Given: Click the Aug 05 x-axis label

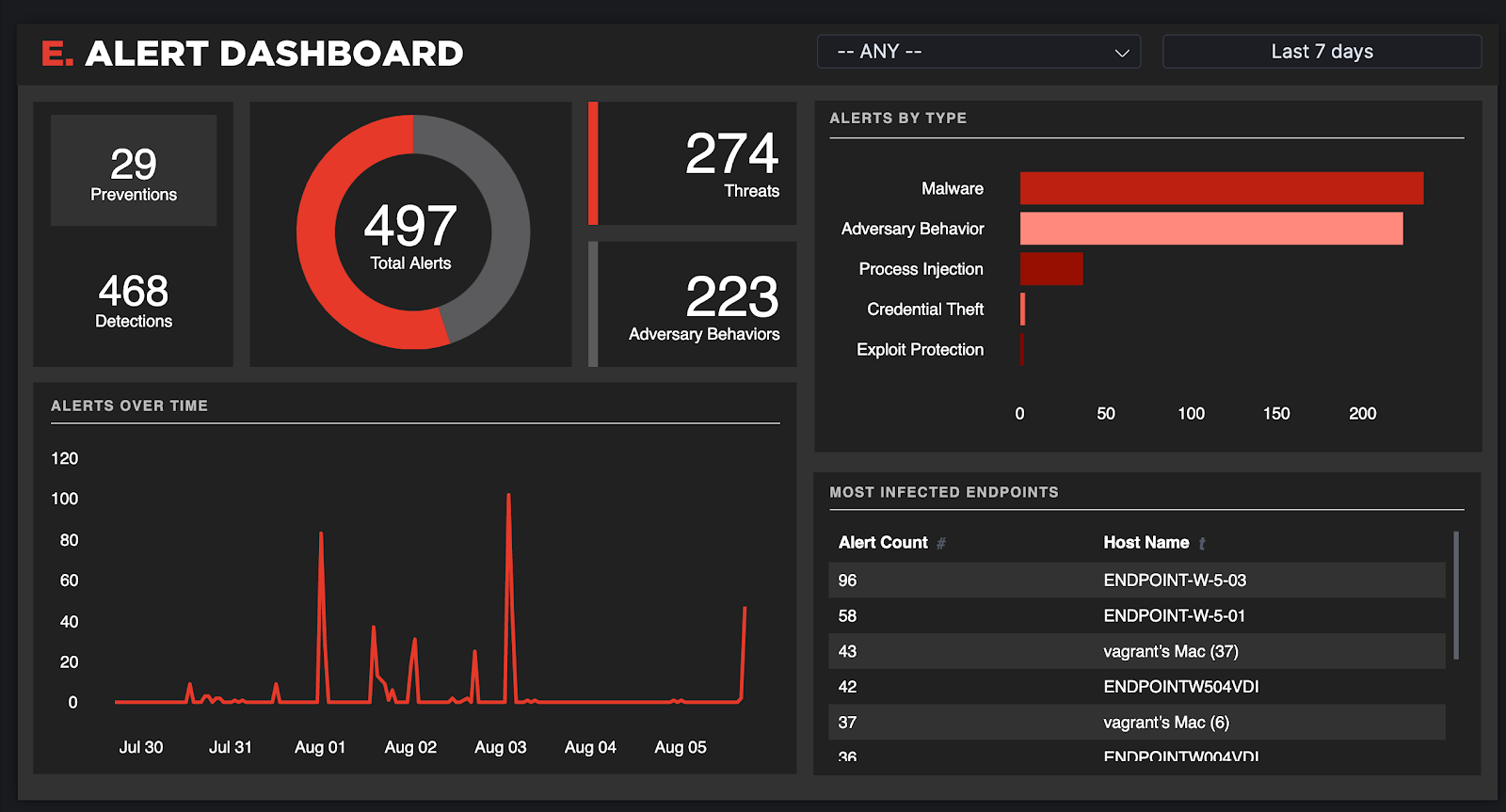Looking at the screenshot, I should (681, 747).
